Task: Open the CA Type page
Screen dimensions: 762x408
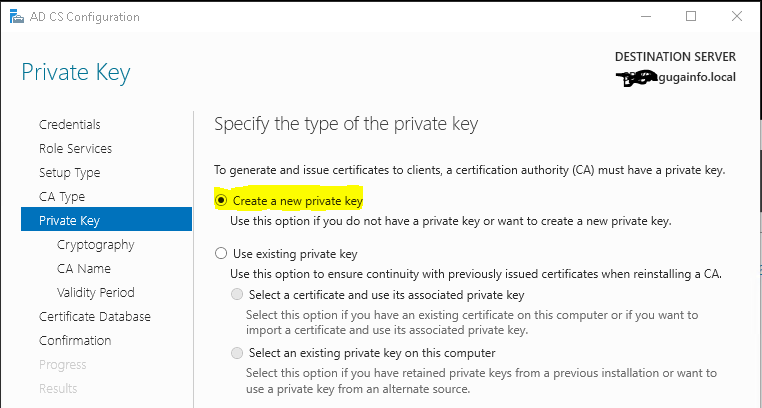Action: click(x=62, y=196)
